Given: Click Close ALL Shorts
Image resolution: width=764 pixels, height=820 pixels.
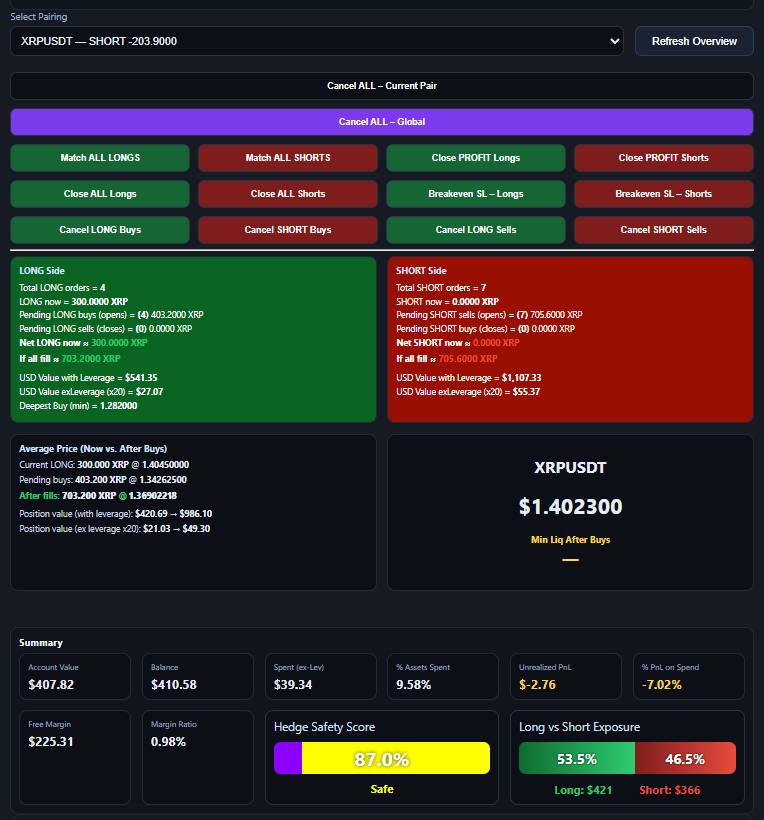Looking at the screenshot, I should 288,194.
